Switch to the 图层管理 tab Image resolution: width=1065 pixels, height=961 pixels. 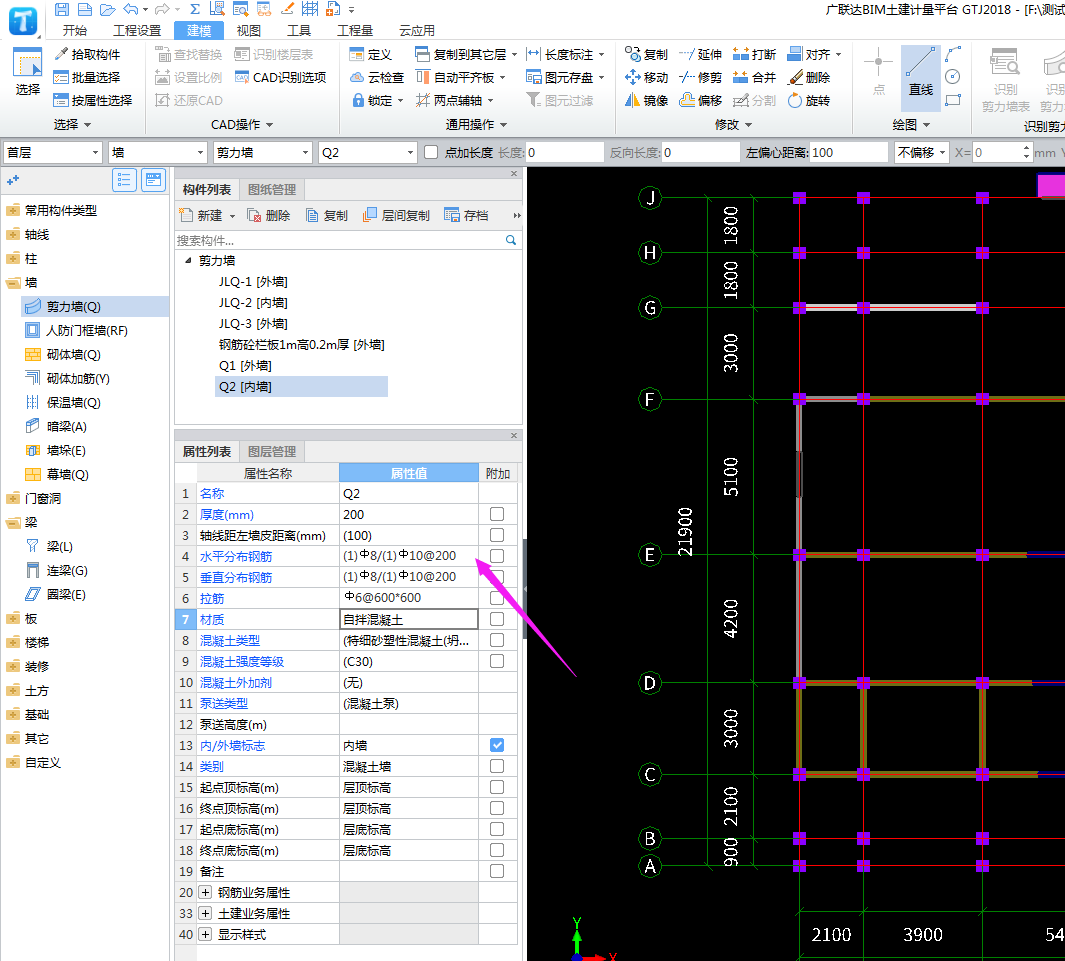(x=272, y=452)
